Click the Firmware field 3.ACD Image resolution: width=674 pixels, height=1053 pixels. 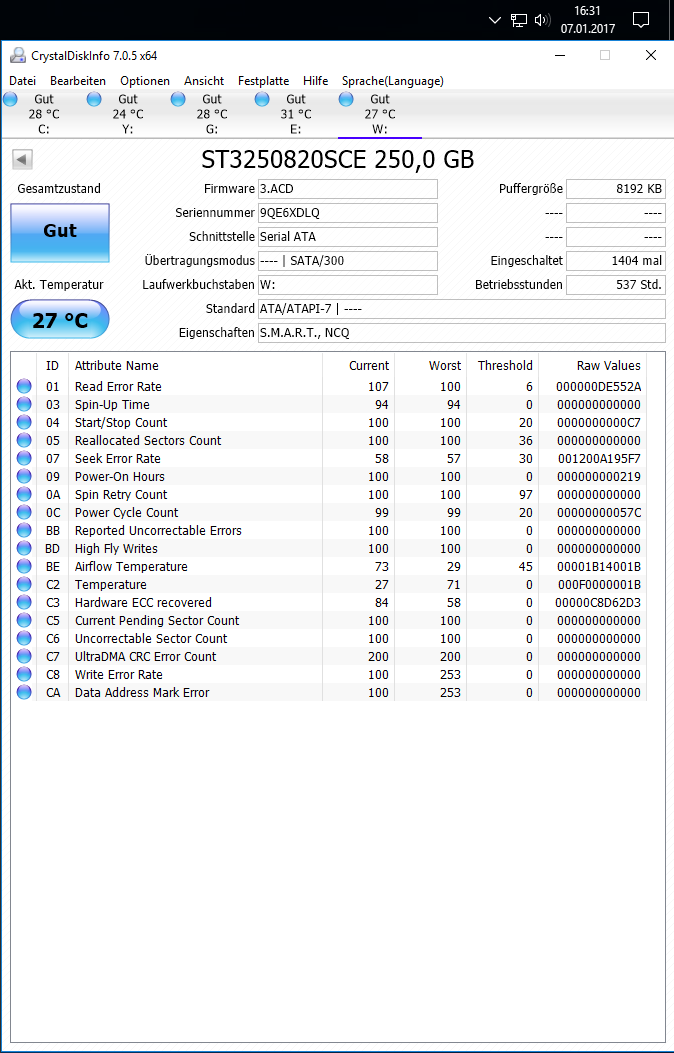coord(348,189)
